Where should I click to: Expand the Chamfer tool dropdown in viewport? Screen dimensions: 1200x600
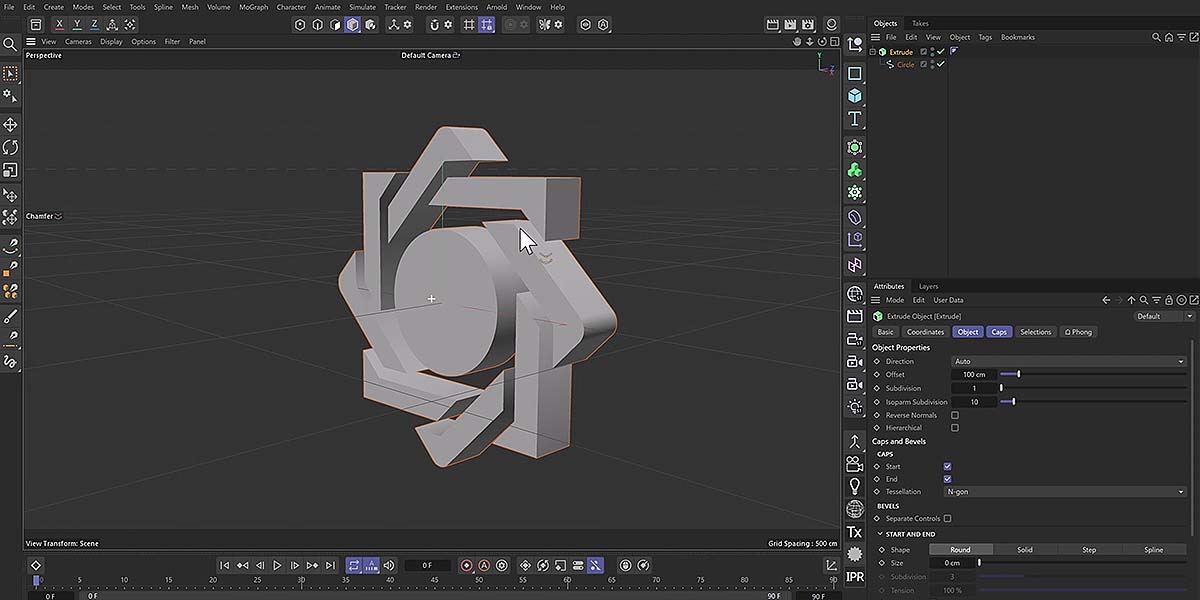coord(58,216)
